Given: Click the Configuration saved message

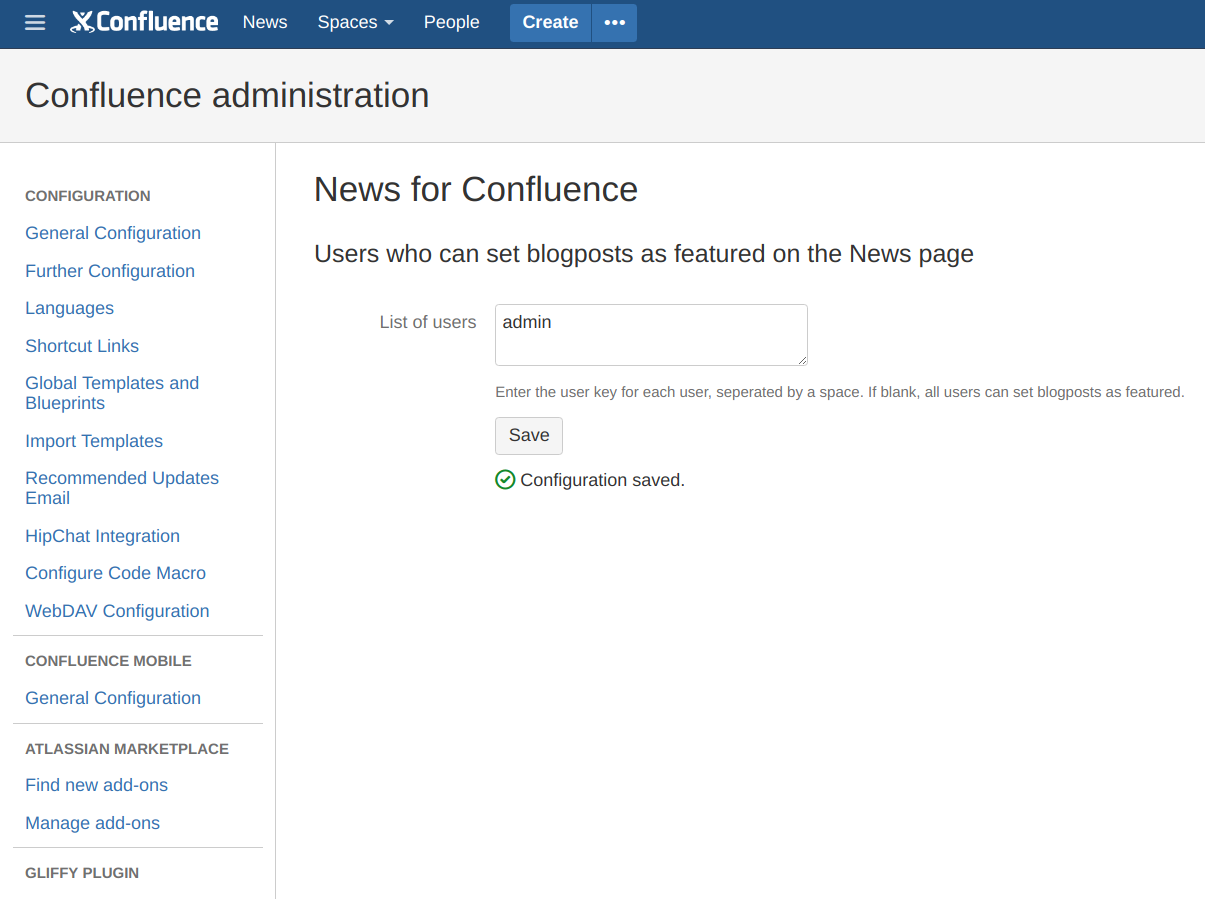Looking at the screenshot, I should point(602,480).
